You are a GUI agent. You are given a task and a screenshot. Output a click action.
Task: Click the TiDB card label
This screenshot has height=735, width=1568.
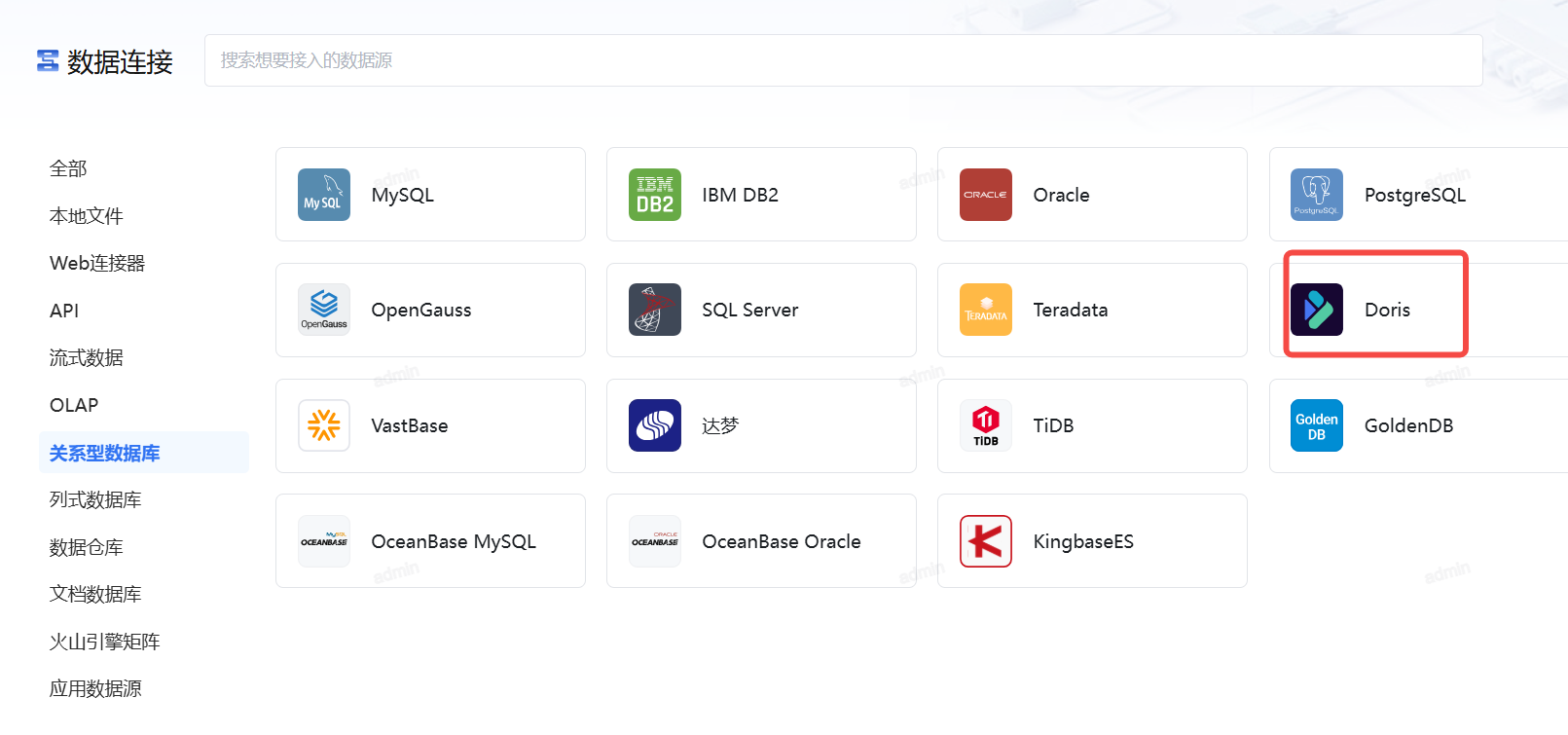pyautogui.click(x=1054, y=425)
